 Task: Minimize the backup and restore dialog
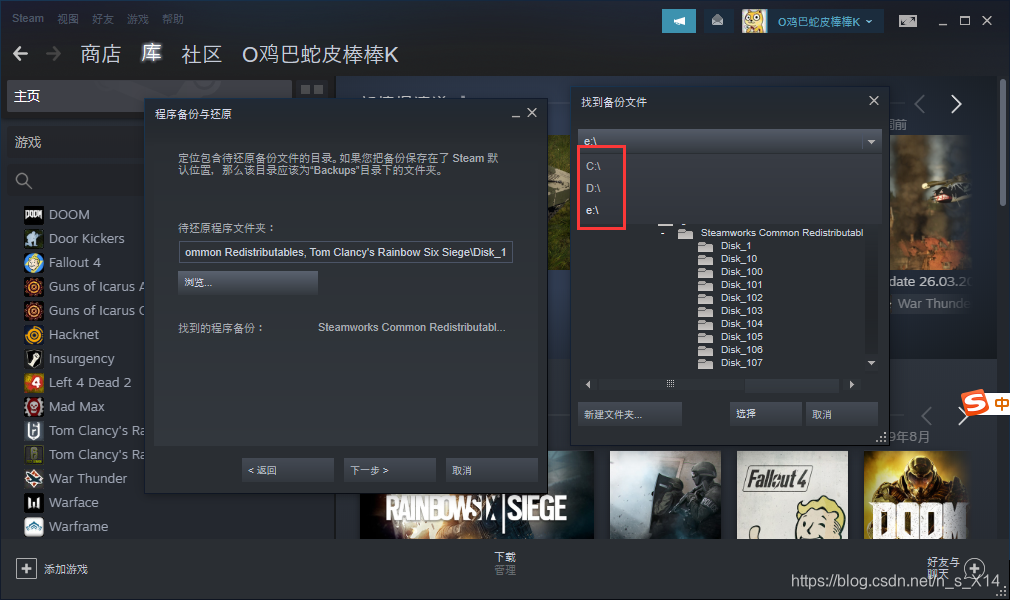click(515, 114)
